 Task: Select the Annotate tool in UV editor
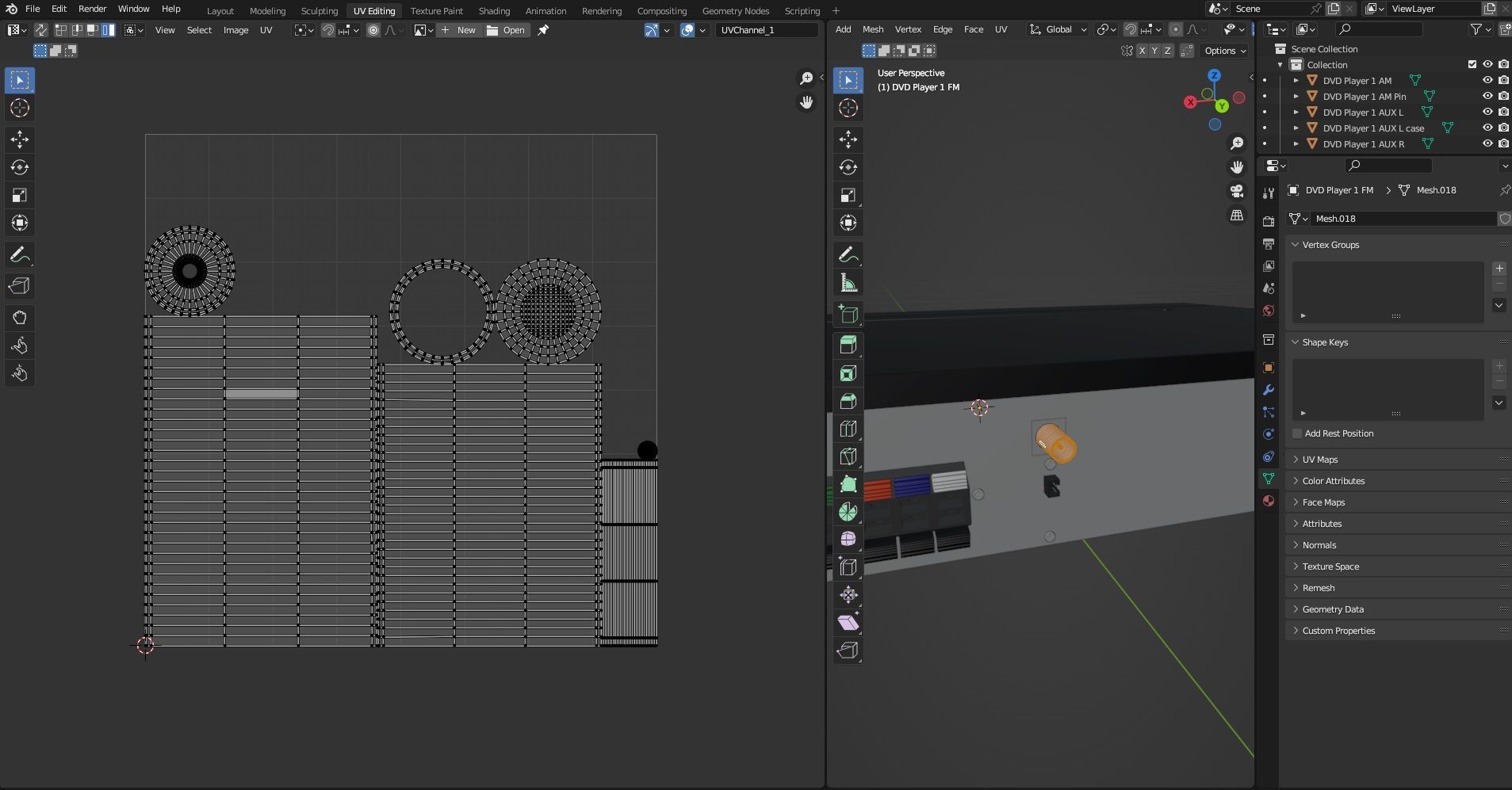point(20,254)
